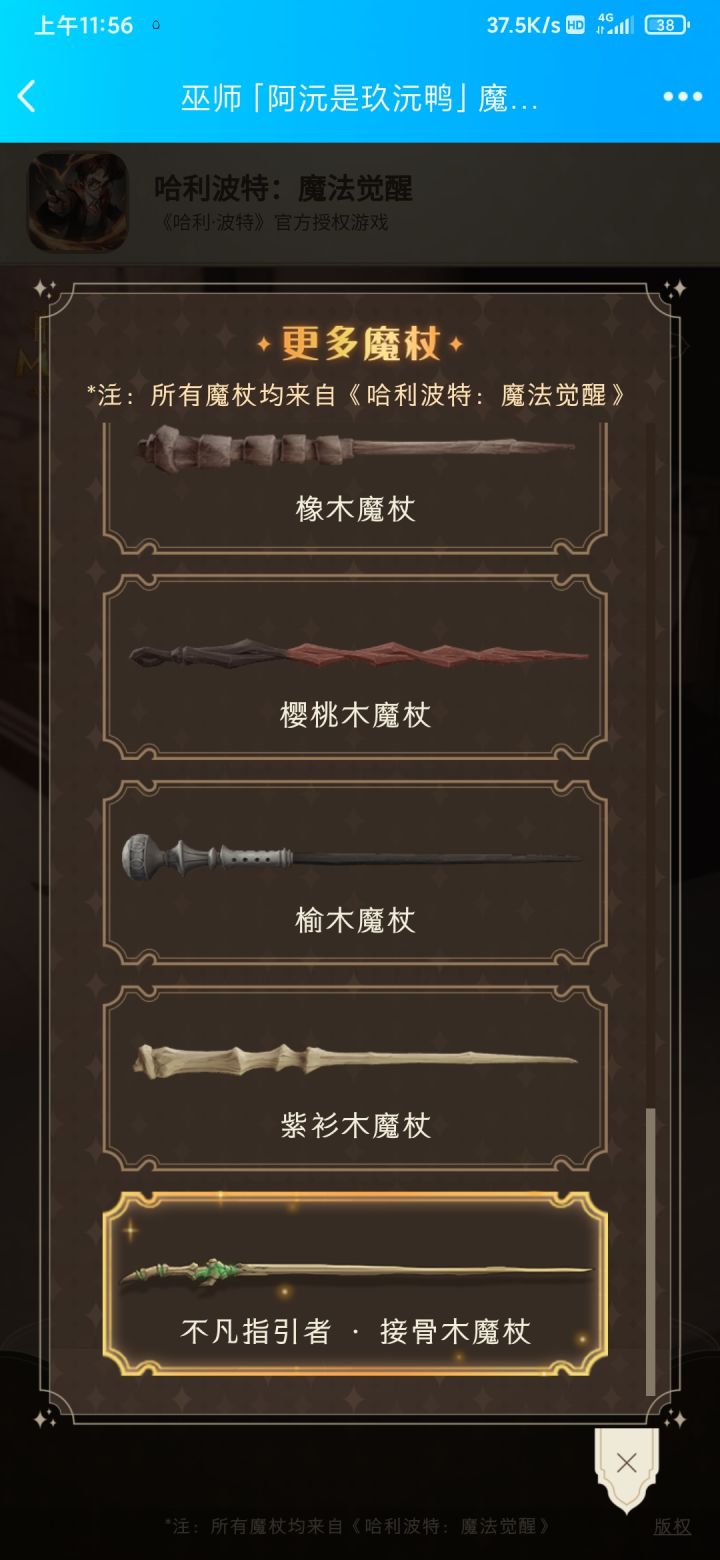Tap the battery indicator in status bar
Screen dimensions: 720x1560
pos(666,25)
